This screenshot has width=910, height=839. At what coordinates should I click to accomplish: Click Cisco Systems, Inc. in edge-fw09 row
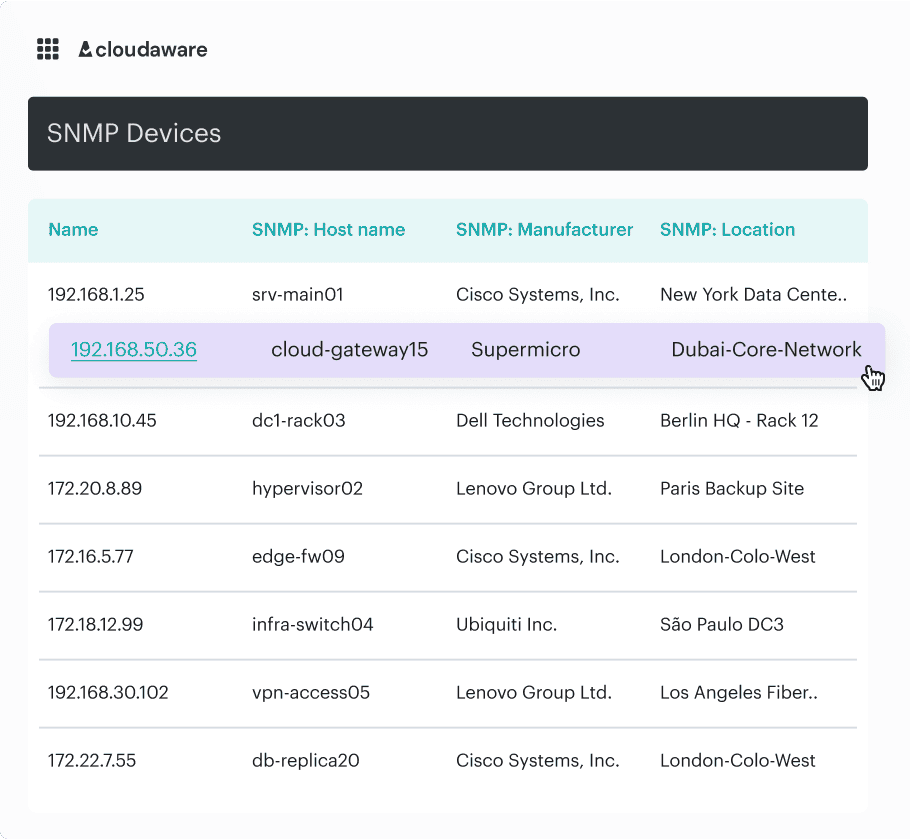coord(537,556)
